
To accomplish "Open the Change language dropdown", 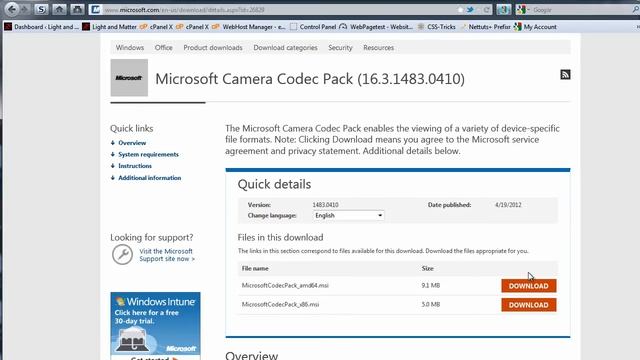I will (x=348, y=216).
